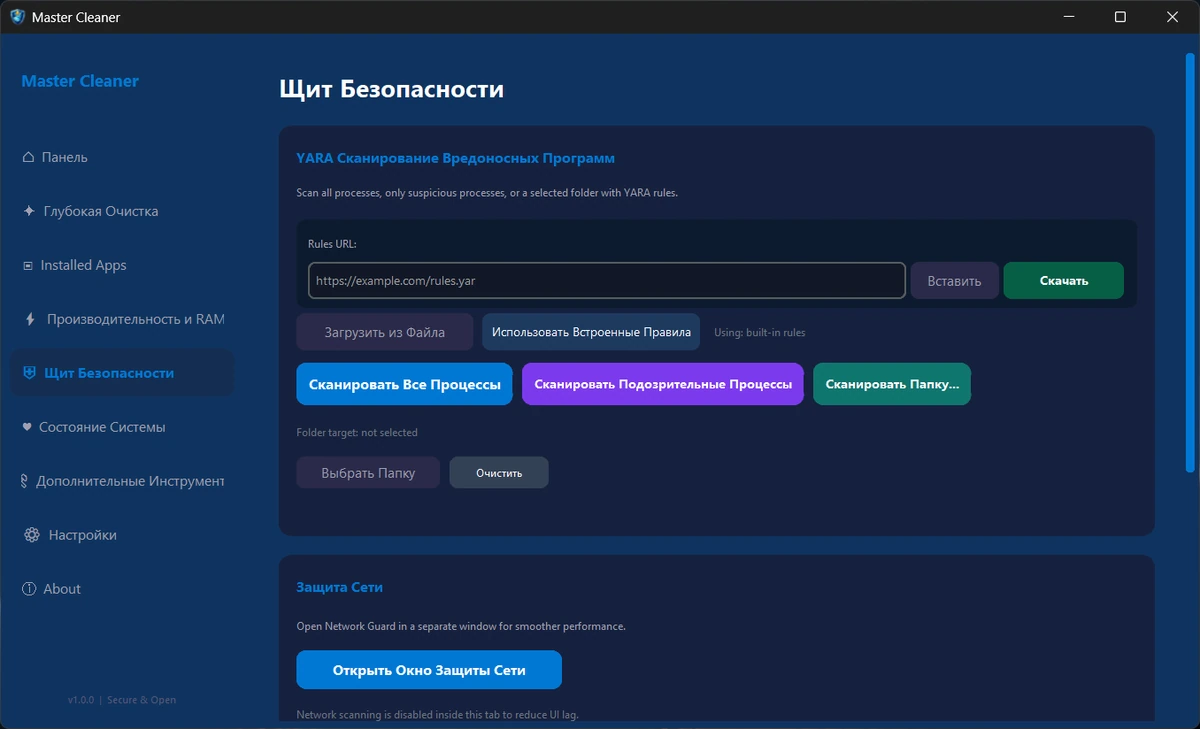Click 'Network scanning is disabled' note text
The height and width of the screenshot is (729, 1200).
click(x=438, y=714)
